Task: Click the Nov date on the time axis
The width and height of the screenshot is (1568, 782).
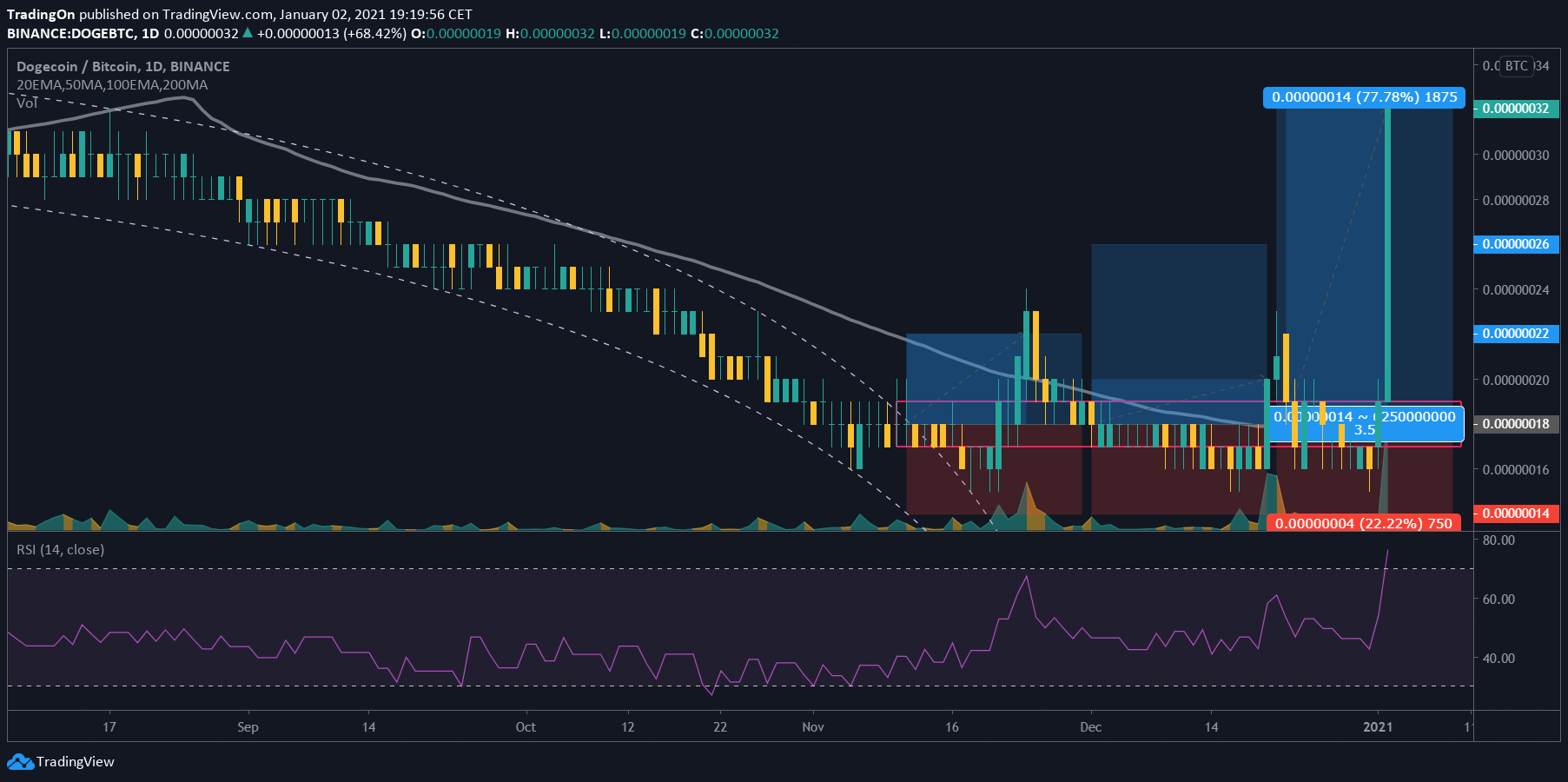Action: (x=813, y=727)
